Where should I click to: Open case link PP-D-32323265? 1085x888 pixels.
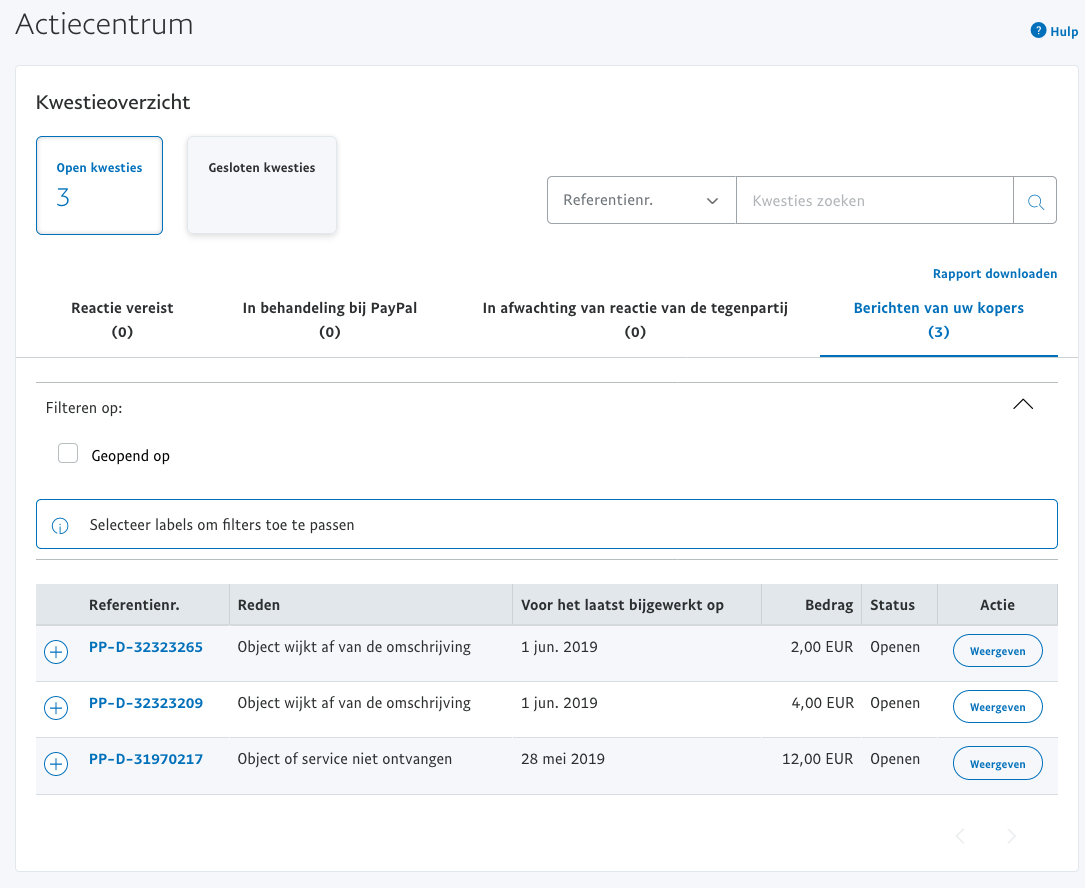pyautogui.click(x=146, y=647)
